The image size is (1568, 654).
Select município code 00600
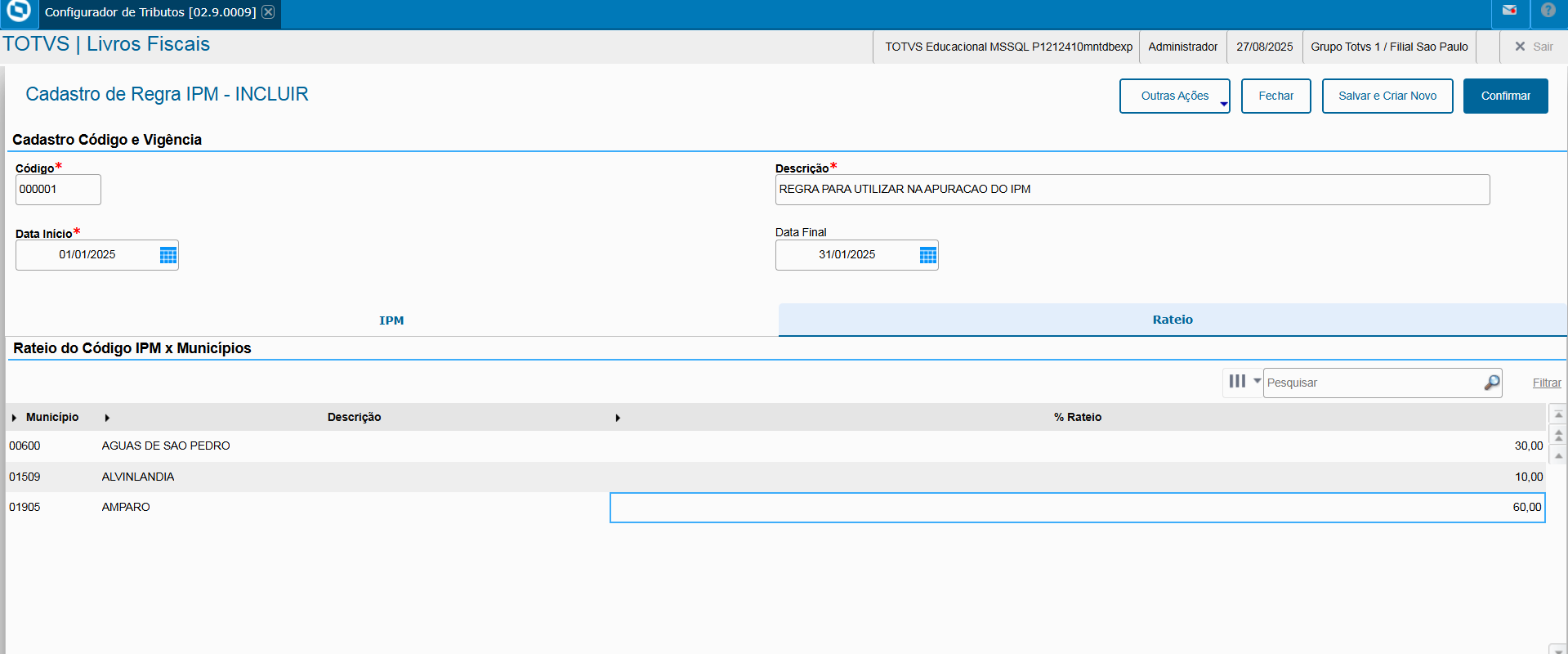[x=25, y=446]
